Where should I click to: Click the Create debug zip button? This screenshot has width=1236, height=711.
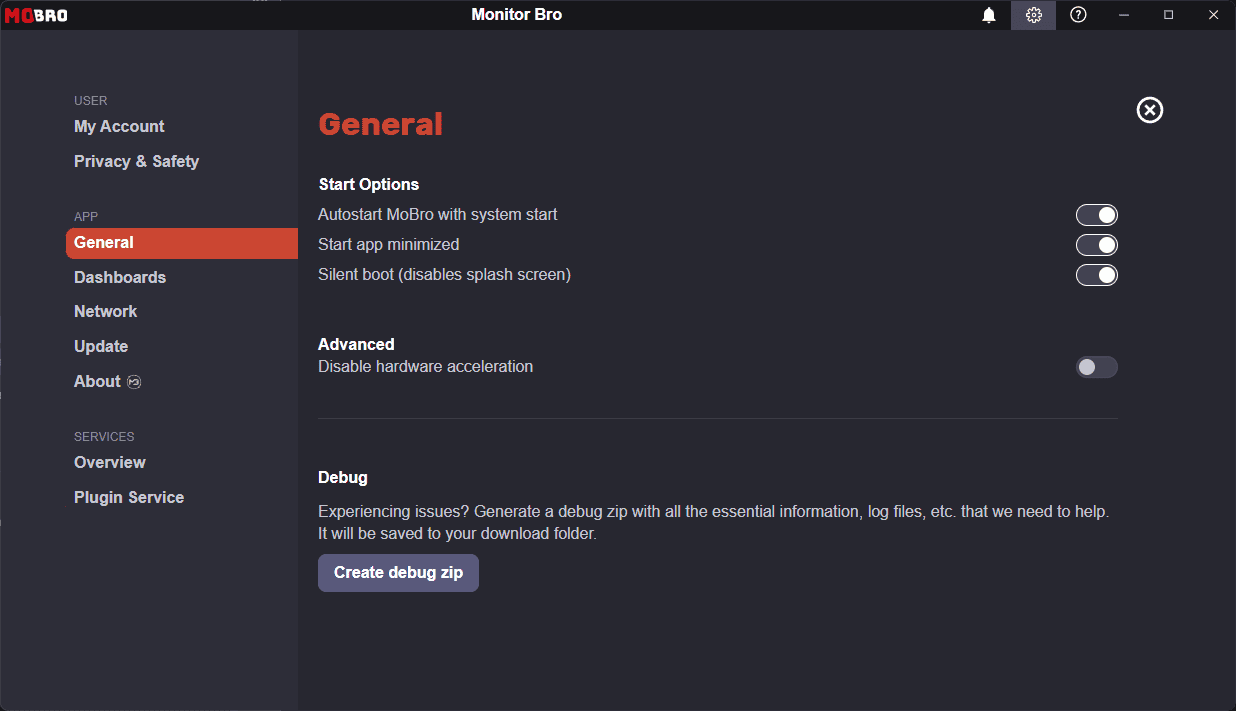(x=398, y=572)
